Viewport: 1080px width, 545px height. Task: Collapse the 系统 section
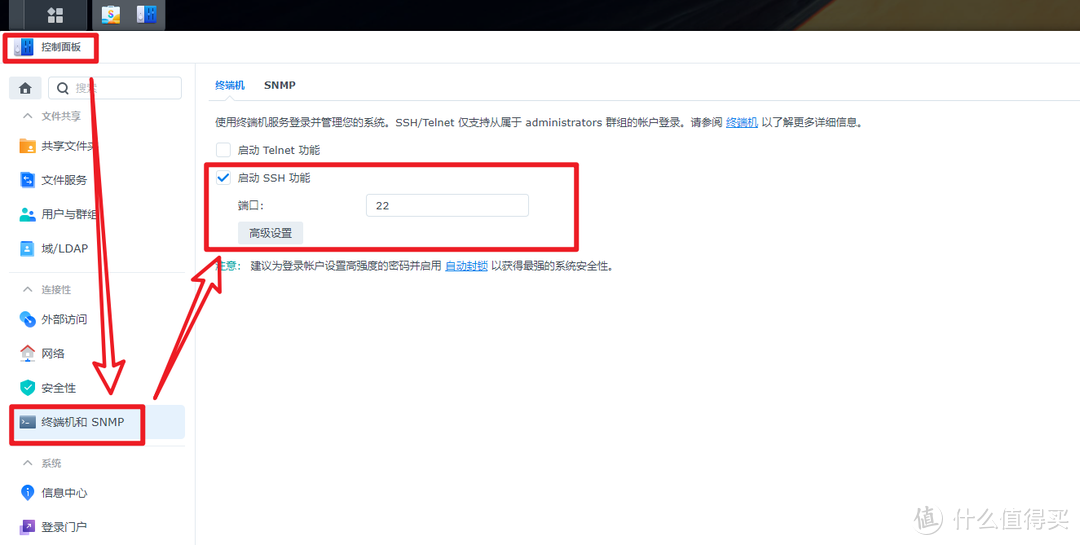28,463
